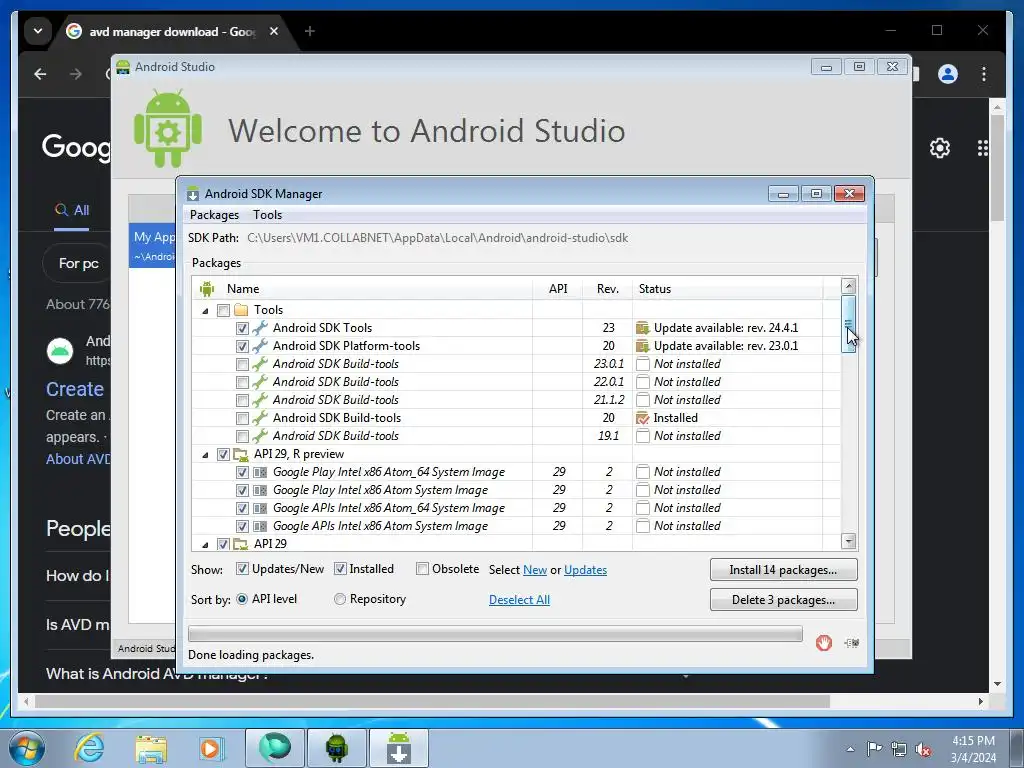Select Google search All tab
Viewport: 1024px width, 768px height.
[x=72, y=210]
